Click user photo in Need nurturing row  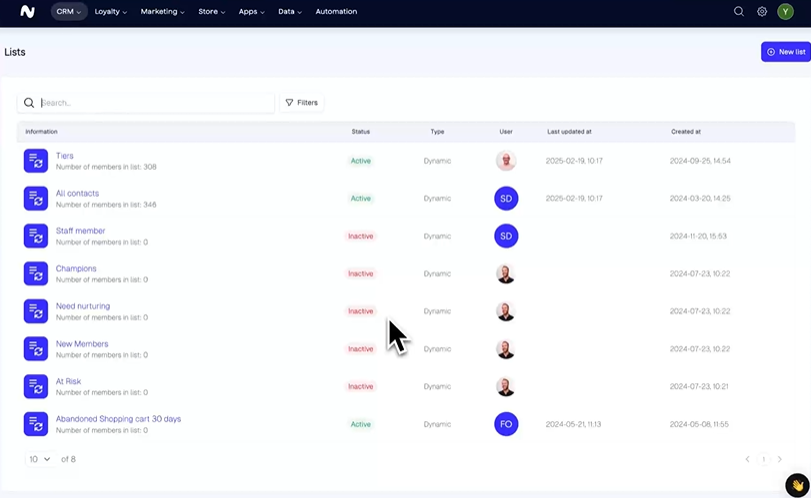click(506, 311)
